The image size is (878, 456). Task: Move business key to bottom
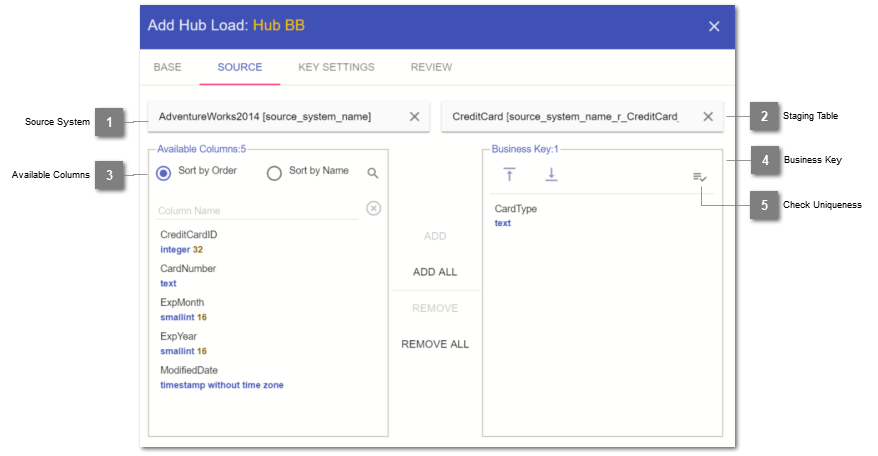point(551,175)
